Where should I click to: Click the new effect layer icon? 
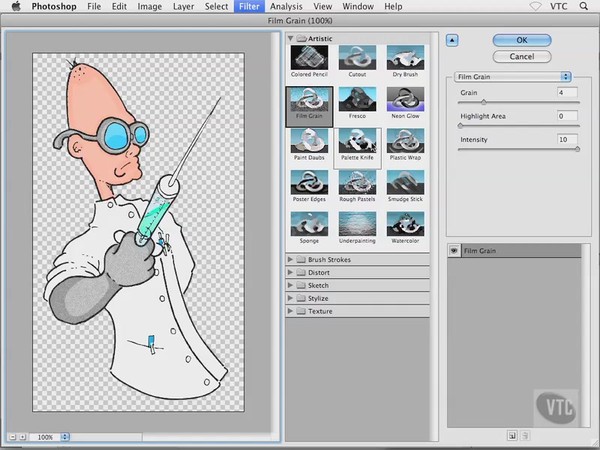512,435
